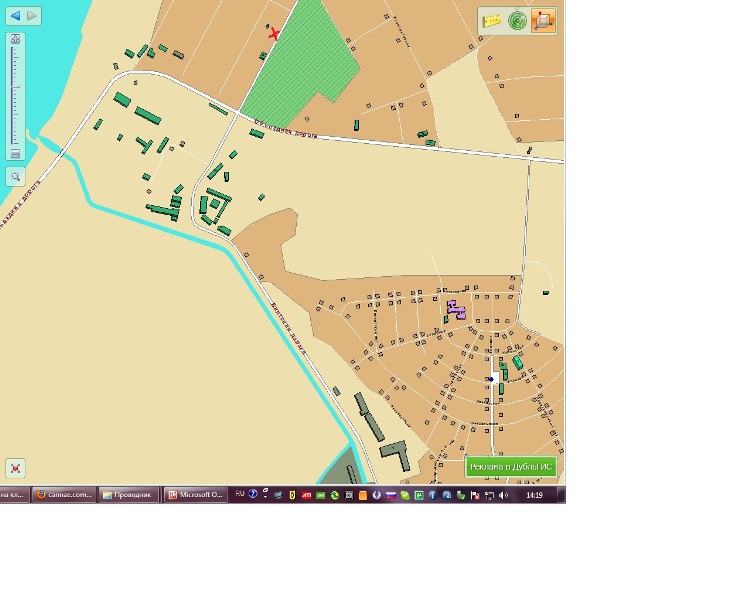
Task: Activate the magnifier zoom area tool
Action: 15,177
